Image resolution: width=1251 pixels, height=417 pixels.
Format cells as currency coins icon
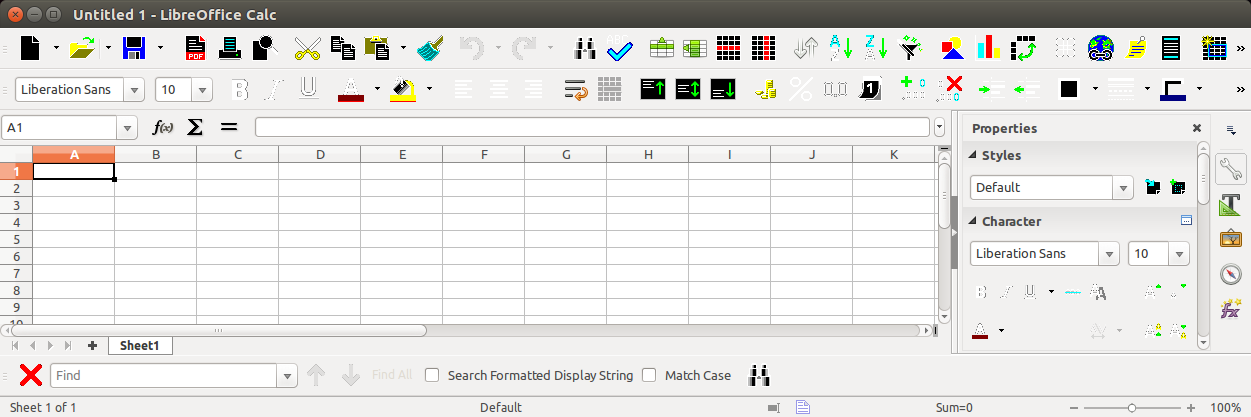[766, 90]
